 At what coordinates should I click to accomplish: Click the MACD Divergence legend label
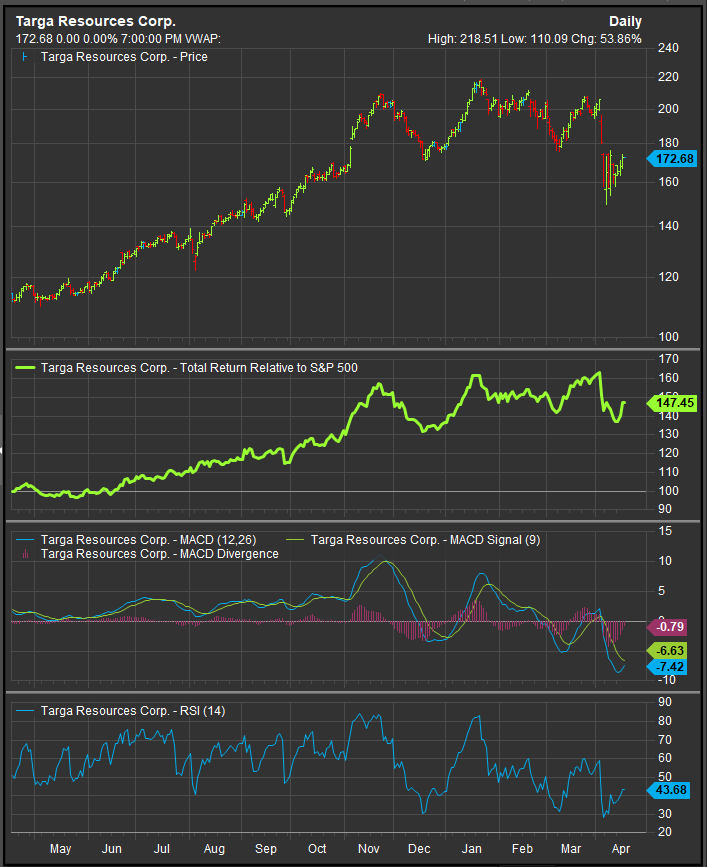(160, 554)
